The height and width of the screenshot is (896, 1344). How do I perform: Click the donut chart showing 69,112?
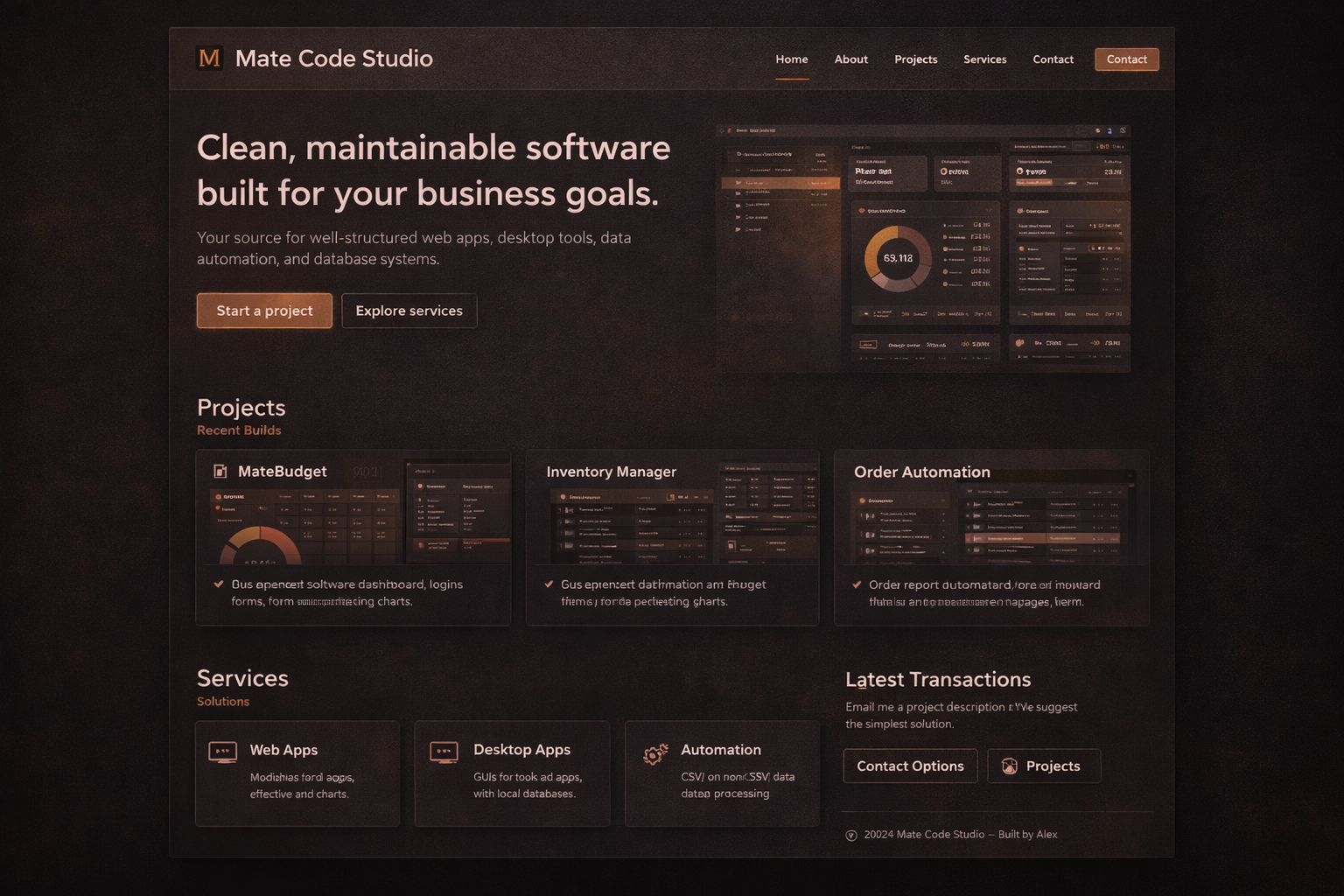[899, 259]
